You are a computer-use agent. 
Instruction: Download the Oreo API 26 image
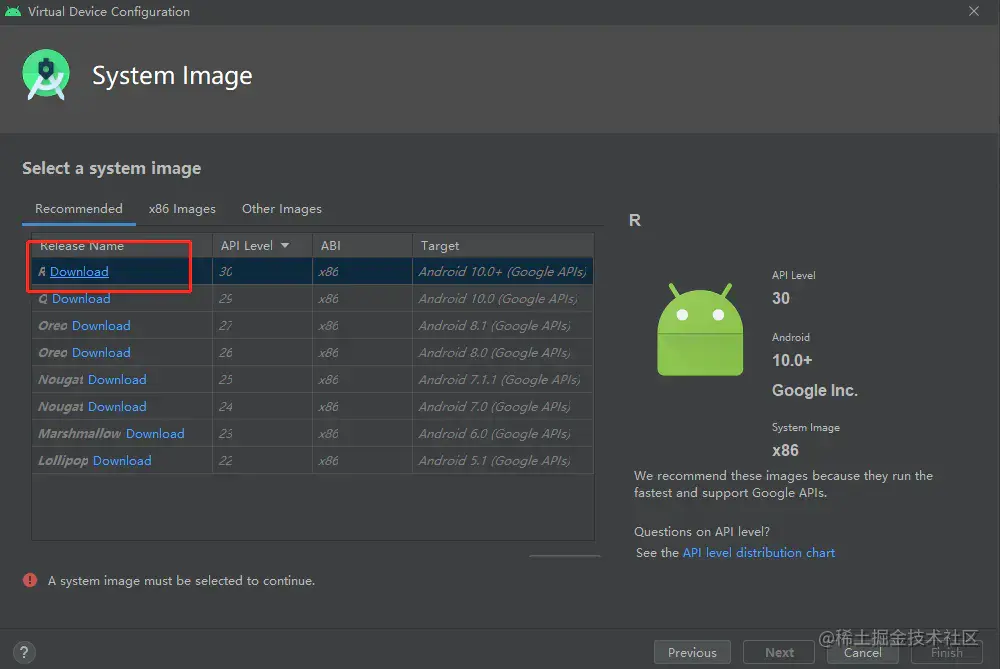pos(101,353)
